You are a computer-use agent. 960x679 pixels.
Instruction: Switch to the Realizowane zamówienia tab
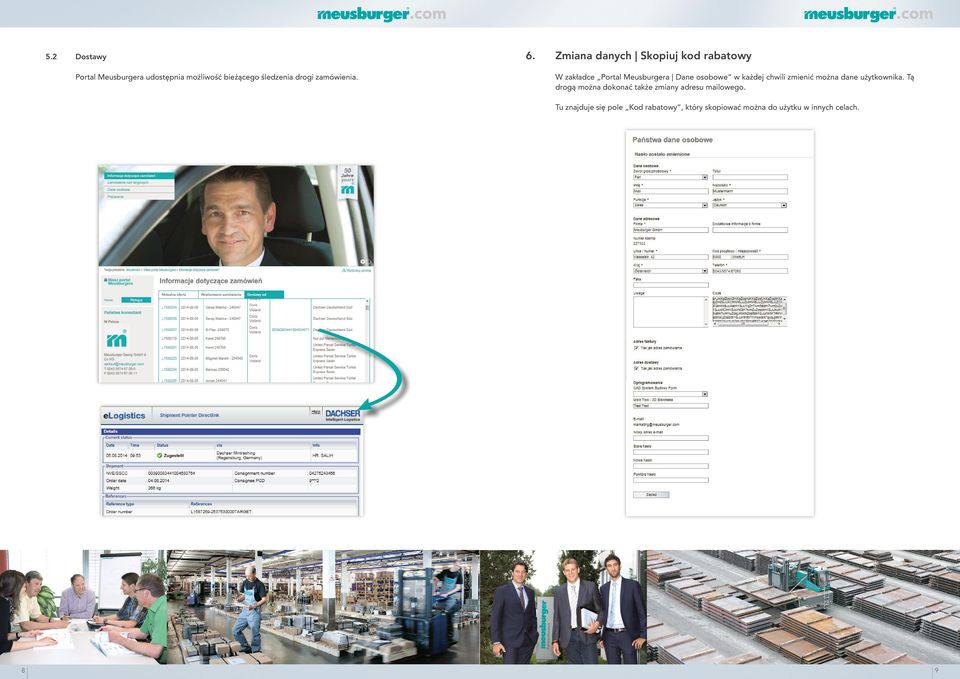coord(221,294)
